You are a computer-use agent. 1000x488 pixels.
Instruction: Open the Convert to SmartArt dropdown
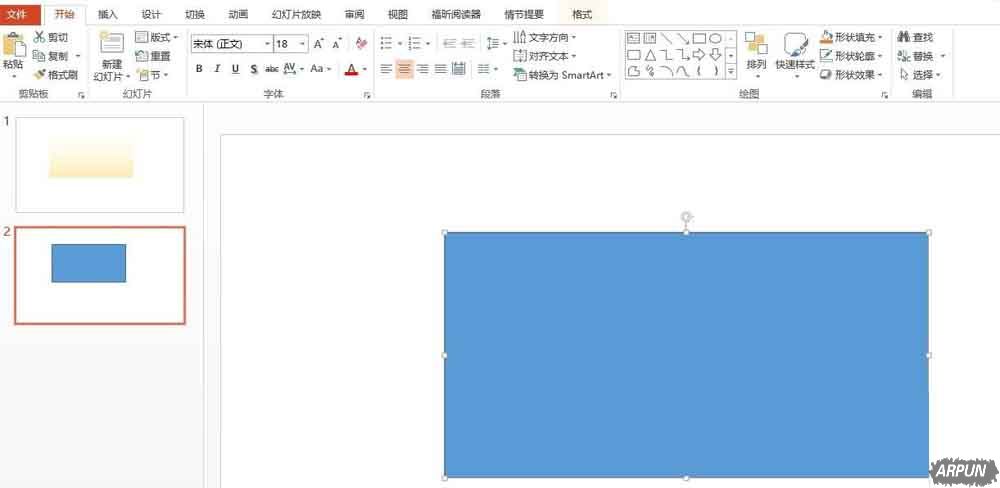coord(562,75)
